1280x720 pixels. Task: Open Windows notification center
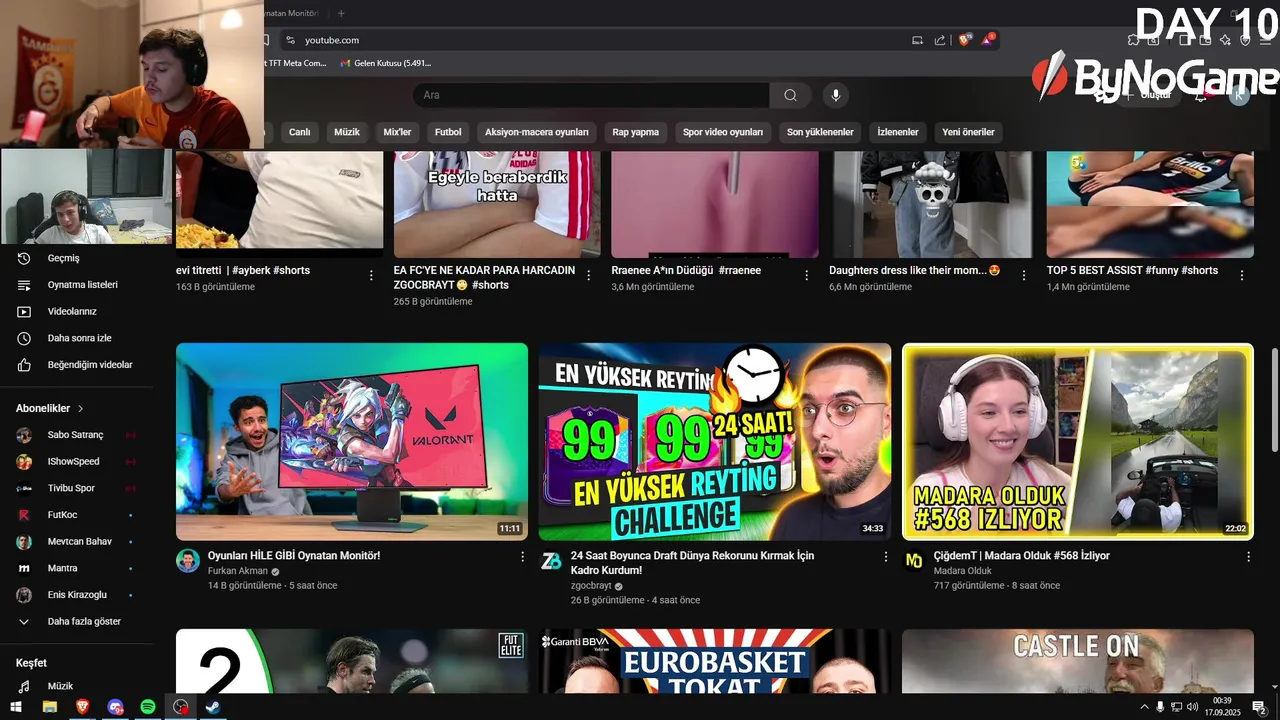[1259, 707]
